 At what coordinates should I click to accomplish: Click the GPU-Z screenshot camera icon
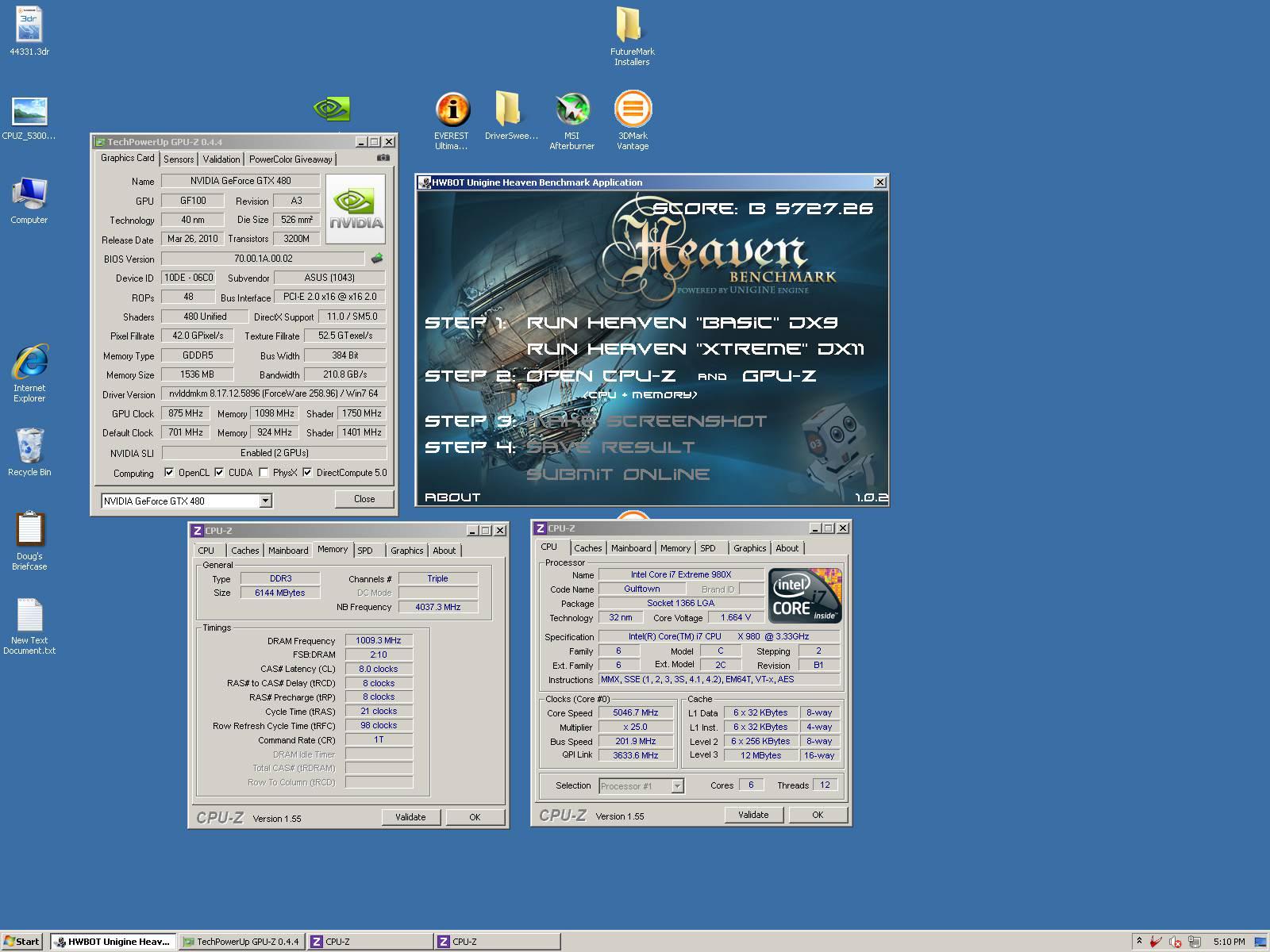pyautogui.click(x=383, y=158)
